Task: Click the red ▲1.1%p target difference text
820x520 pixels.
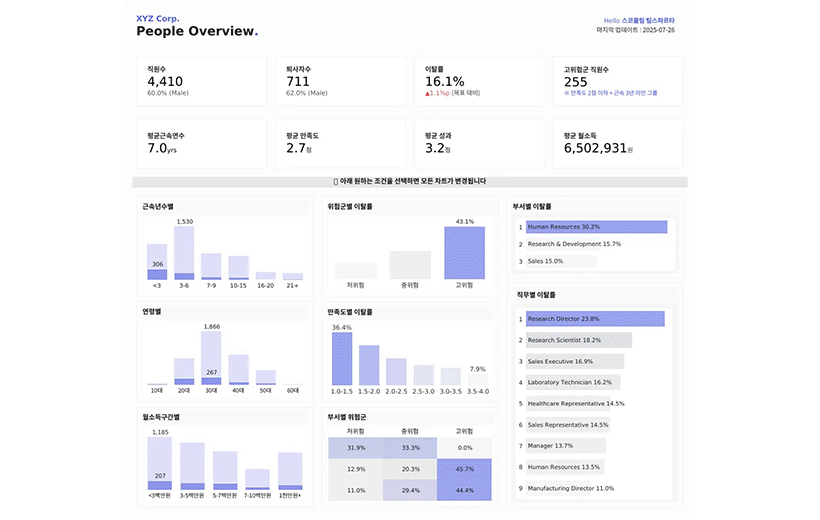Action: point(437,93)
